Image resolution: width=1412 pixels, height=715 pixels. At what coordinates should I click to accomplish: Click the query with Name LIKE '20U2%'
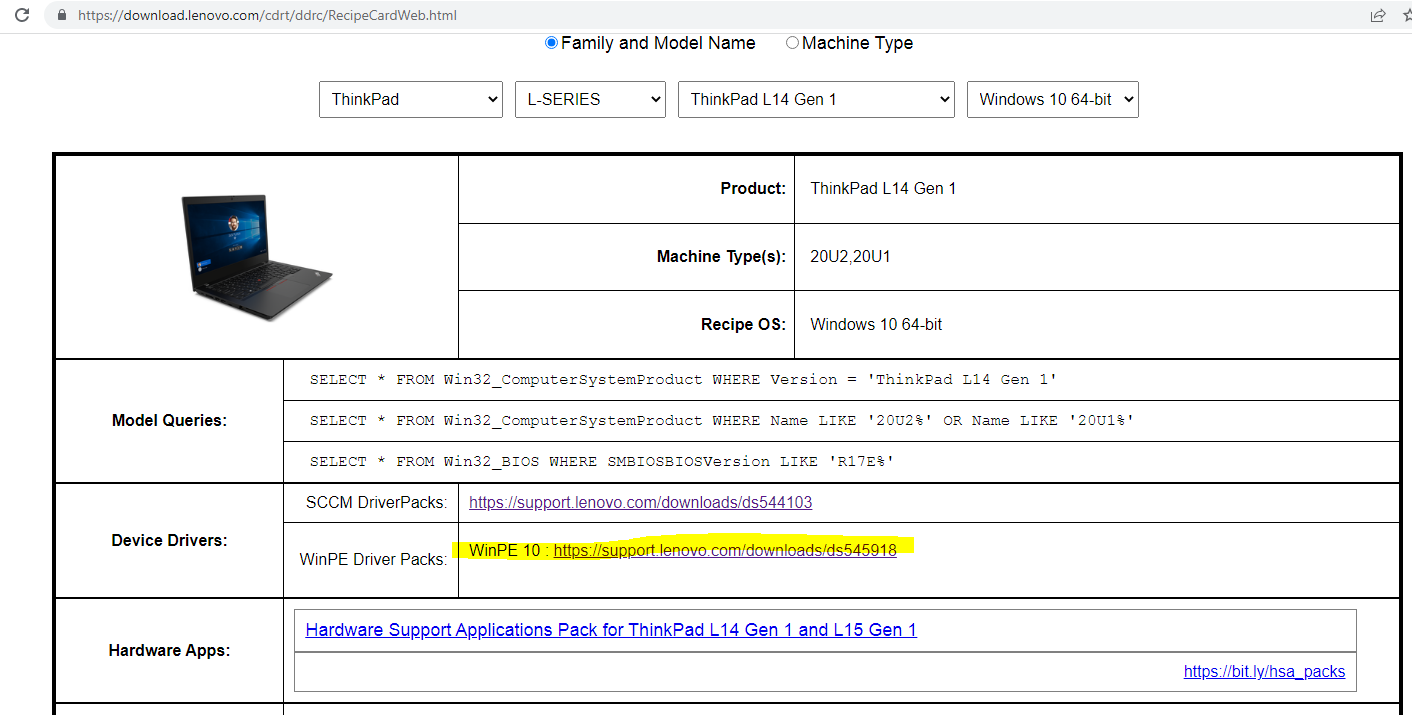click(x=722, y=421)
